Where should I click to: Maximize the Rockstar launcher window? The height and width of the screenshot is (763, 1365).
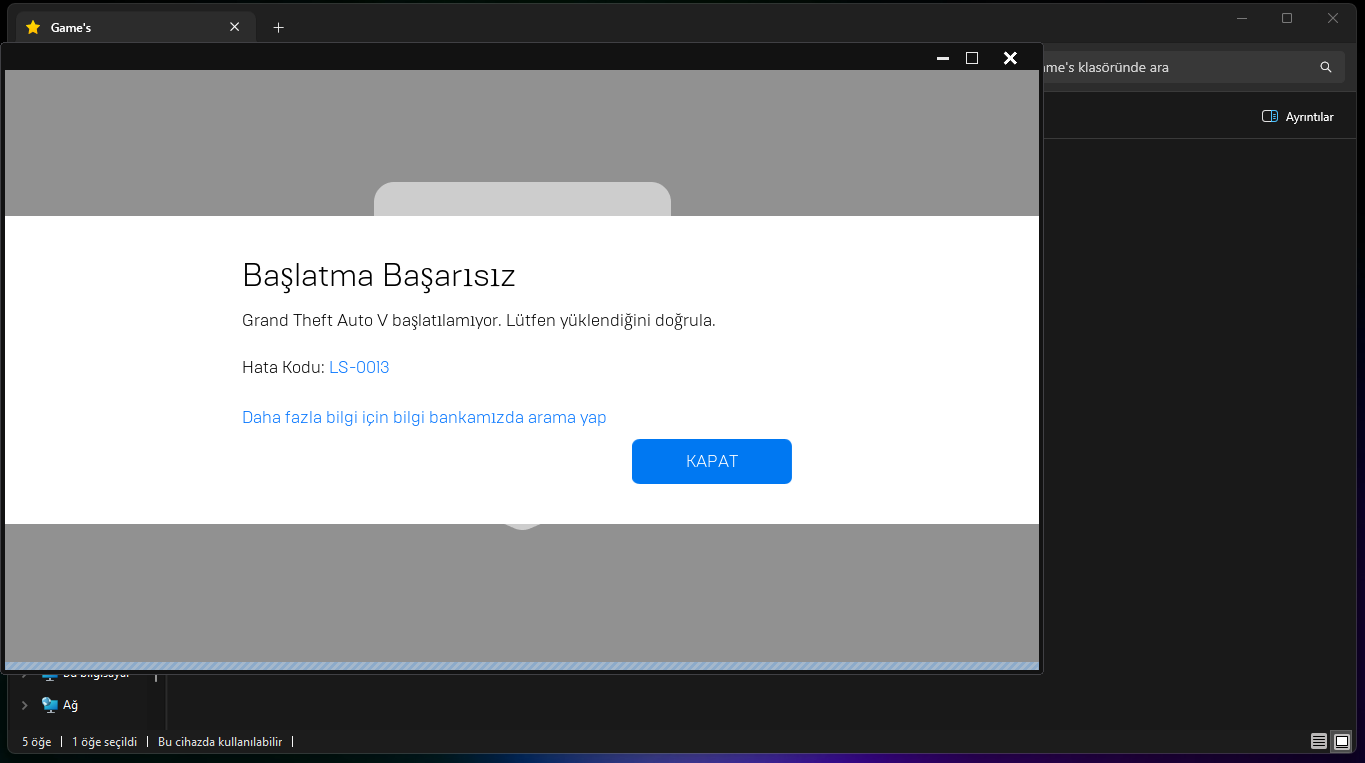point(972,58)
